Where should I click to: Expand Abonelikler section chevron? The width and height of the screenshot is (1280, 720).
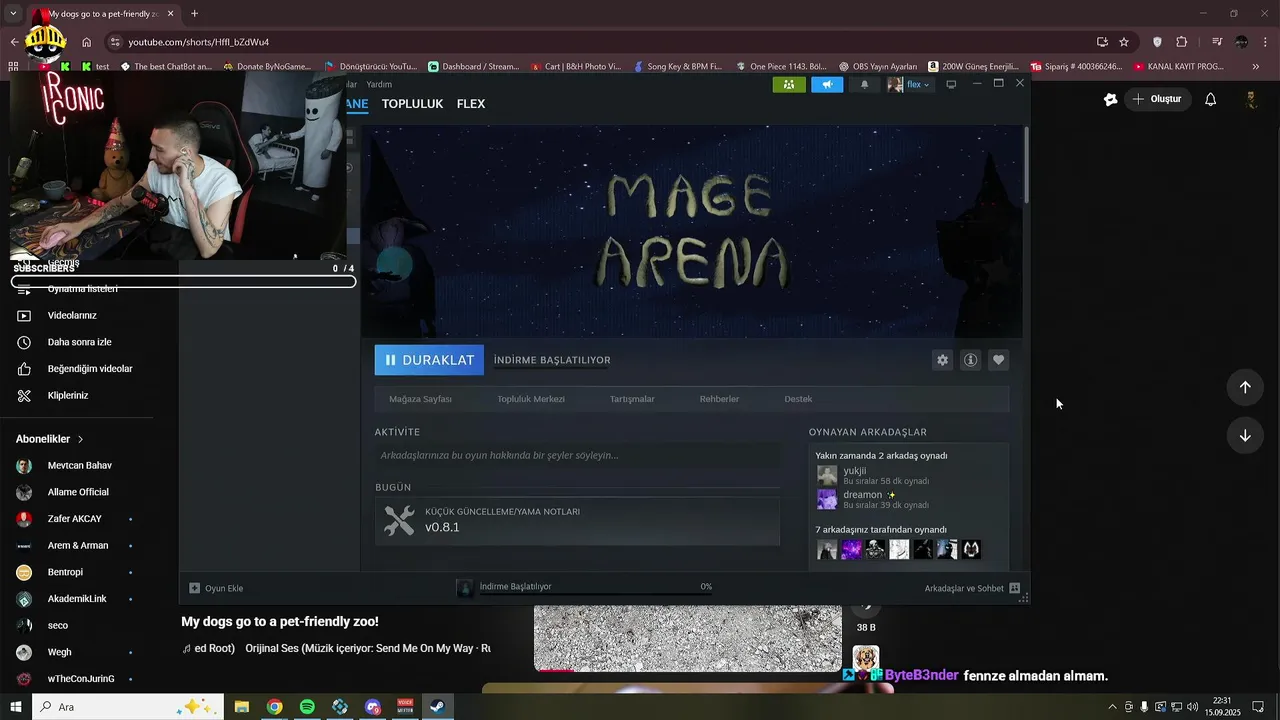[81, 439]
